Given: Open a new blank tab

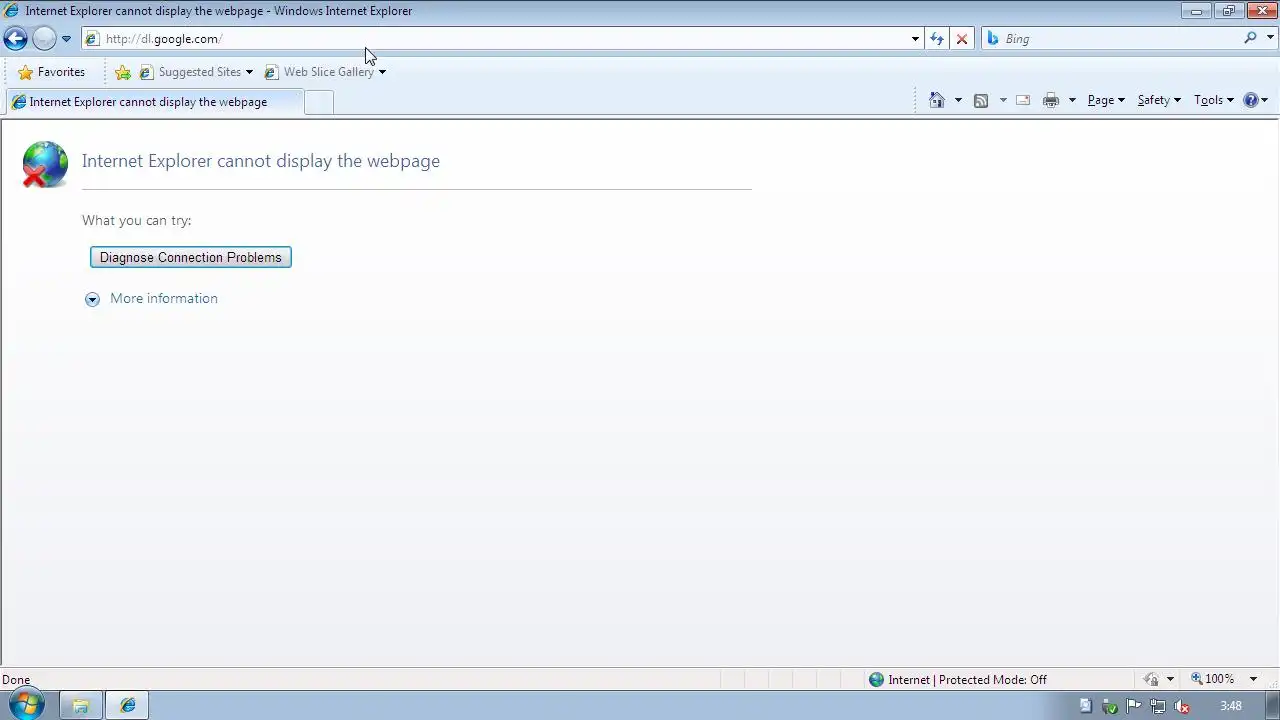Looking at the screenshot, I should click(x=318, y=102).
